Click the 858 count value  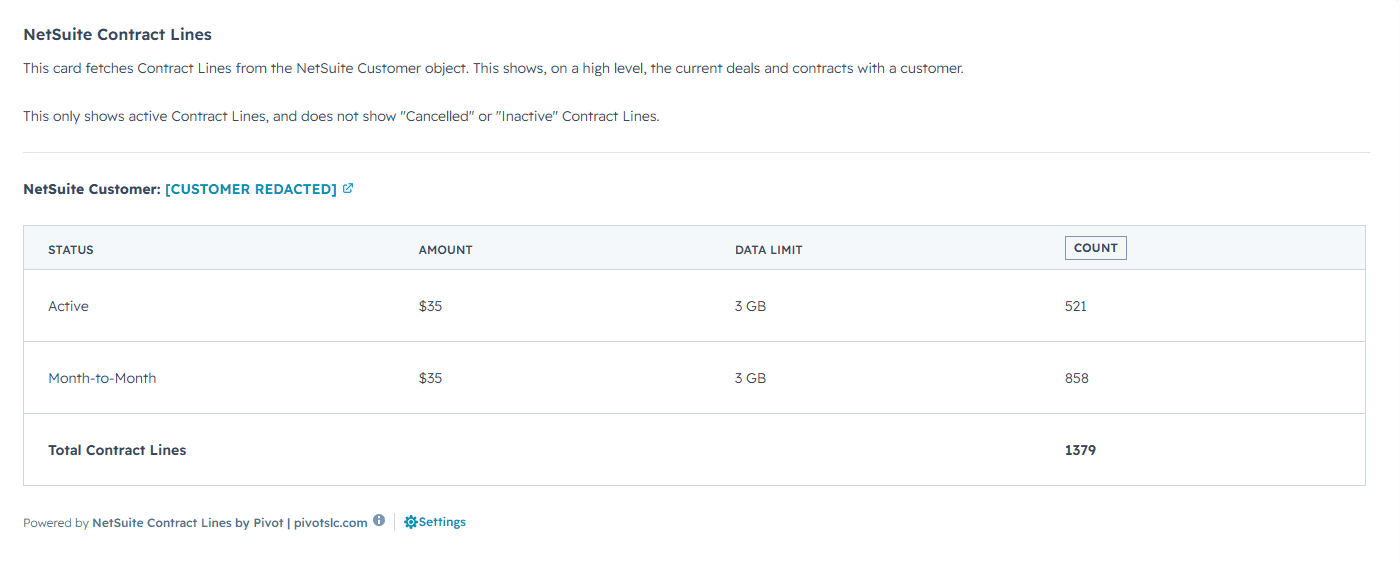pyautogui.click(x=1077, y=378)
